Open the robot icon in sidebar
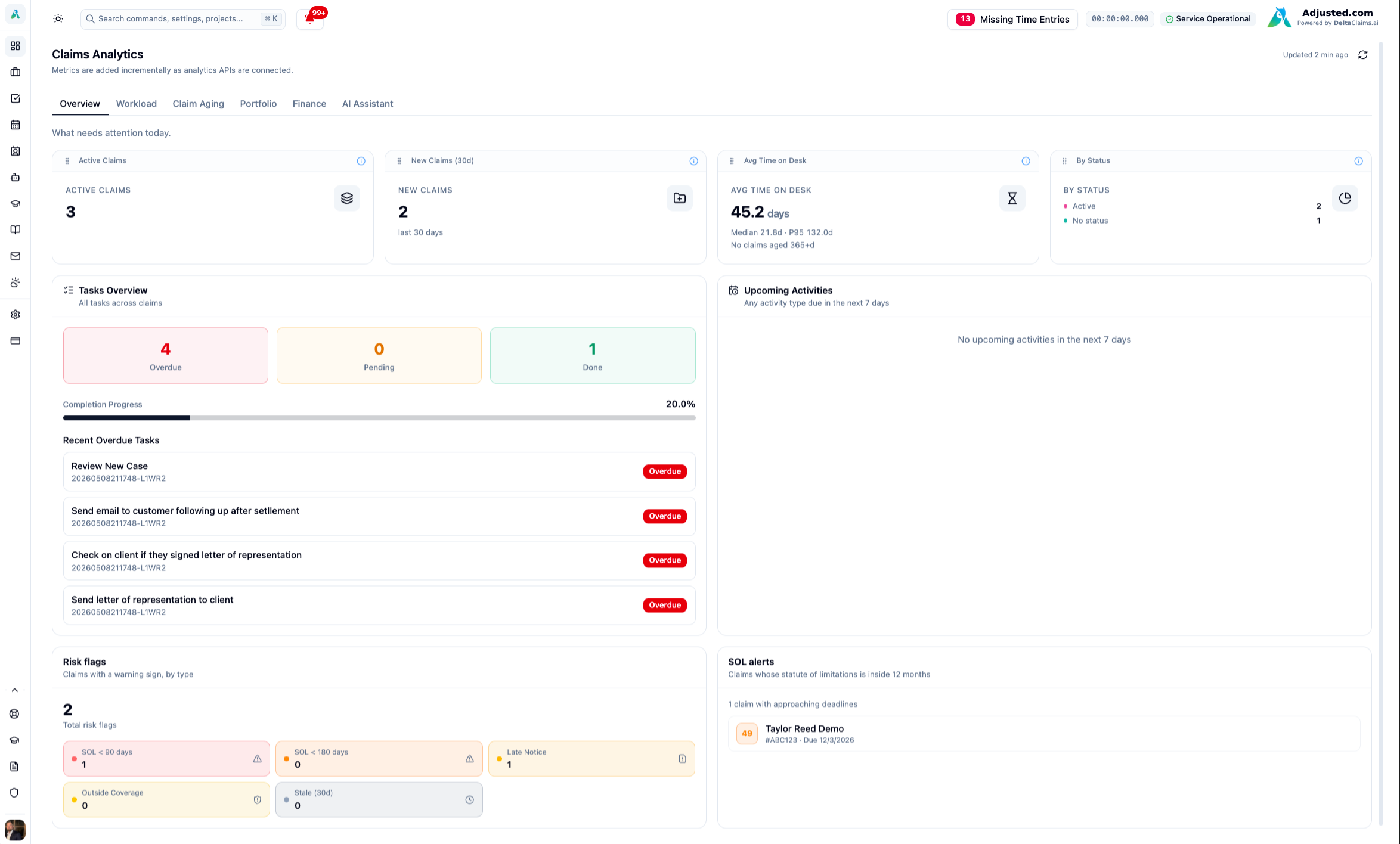 pyautogui.click(x=16, y=177)
